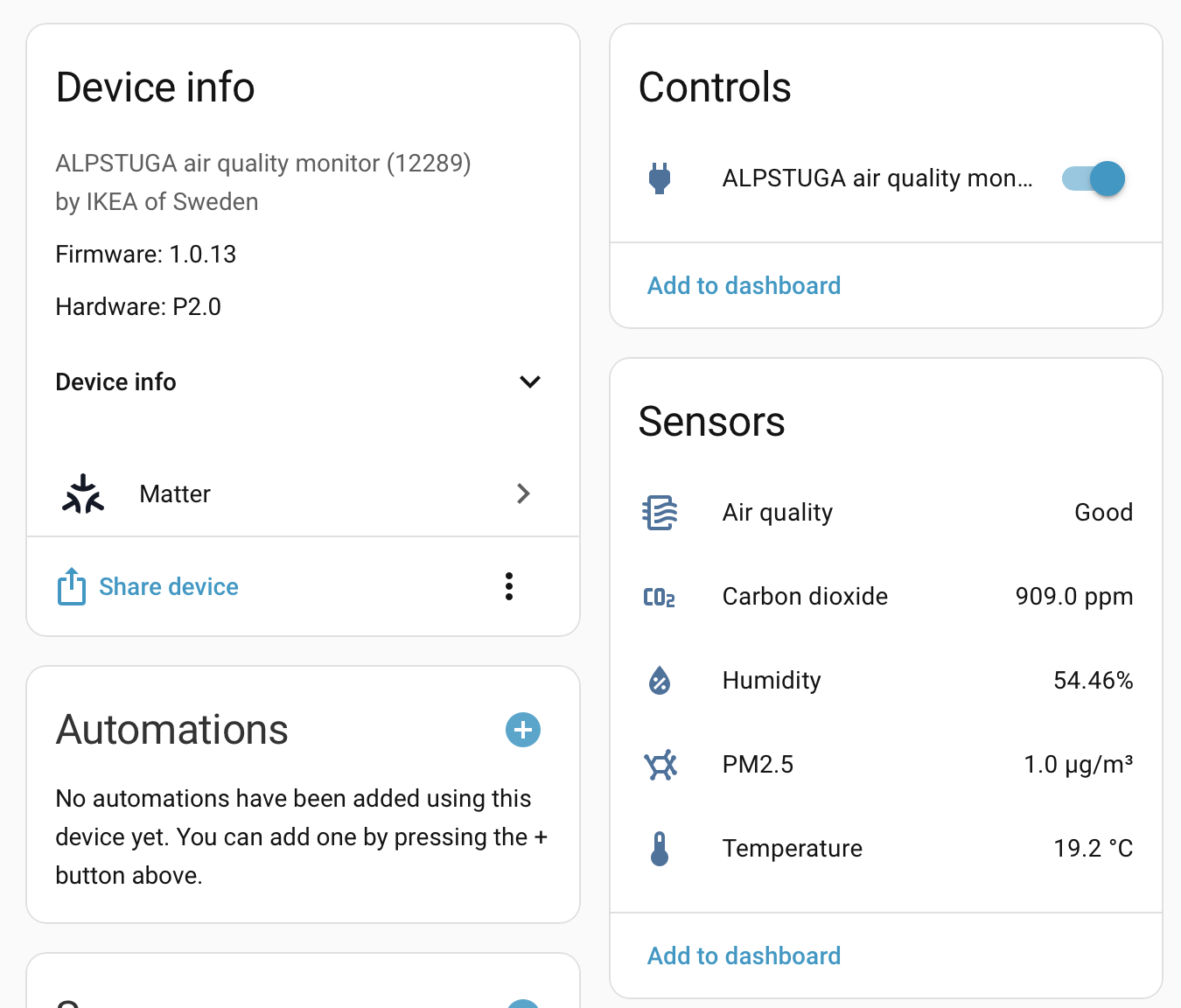Click the power plug icon in Controls
This screenshot has height=1008, width=1181.
(x=660, y=178)
